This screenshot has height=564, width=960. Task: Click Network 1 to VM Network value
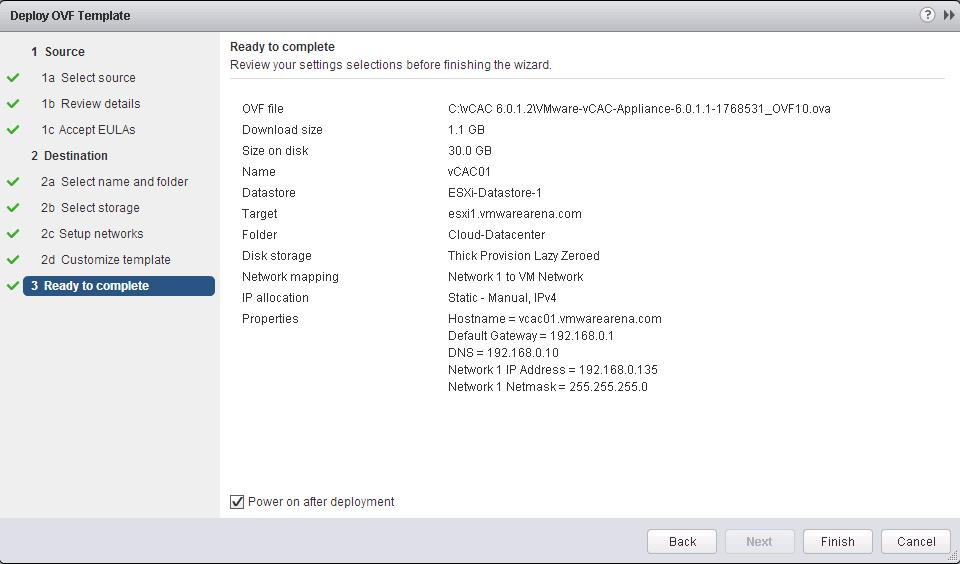click(516, 277)
